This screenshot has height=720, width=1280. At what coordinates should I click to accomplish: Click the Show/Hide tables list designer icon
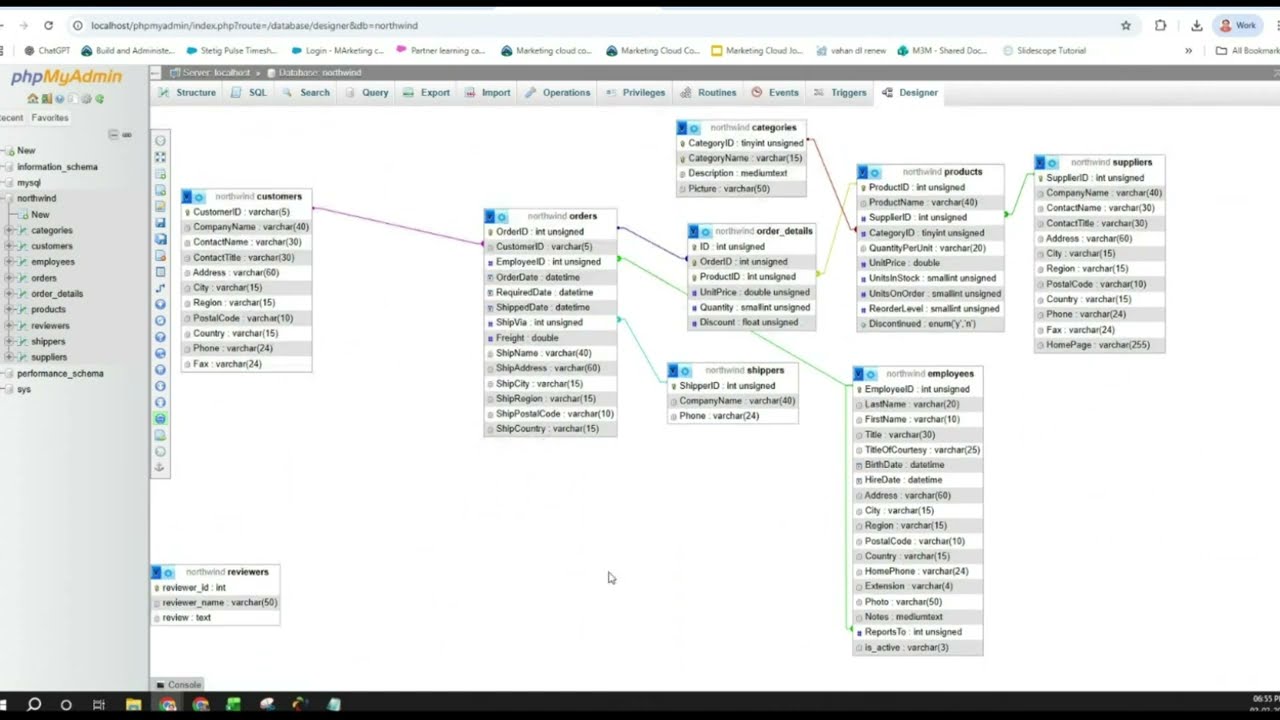[160, 141]
